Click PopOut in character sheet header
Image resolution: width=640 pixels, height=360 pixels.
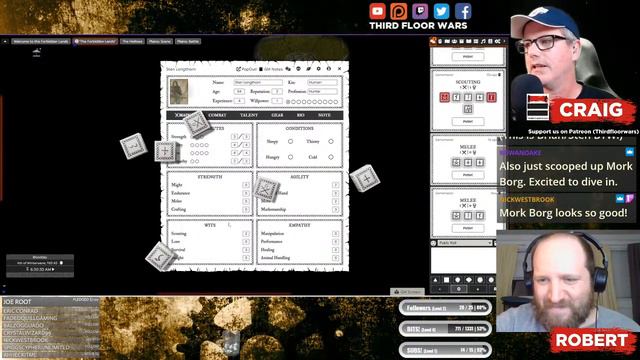pos(247,69)
